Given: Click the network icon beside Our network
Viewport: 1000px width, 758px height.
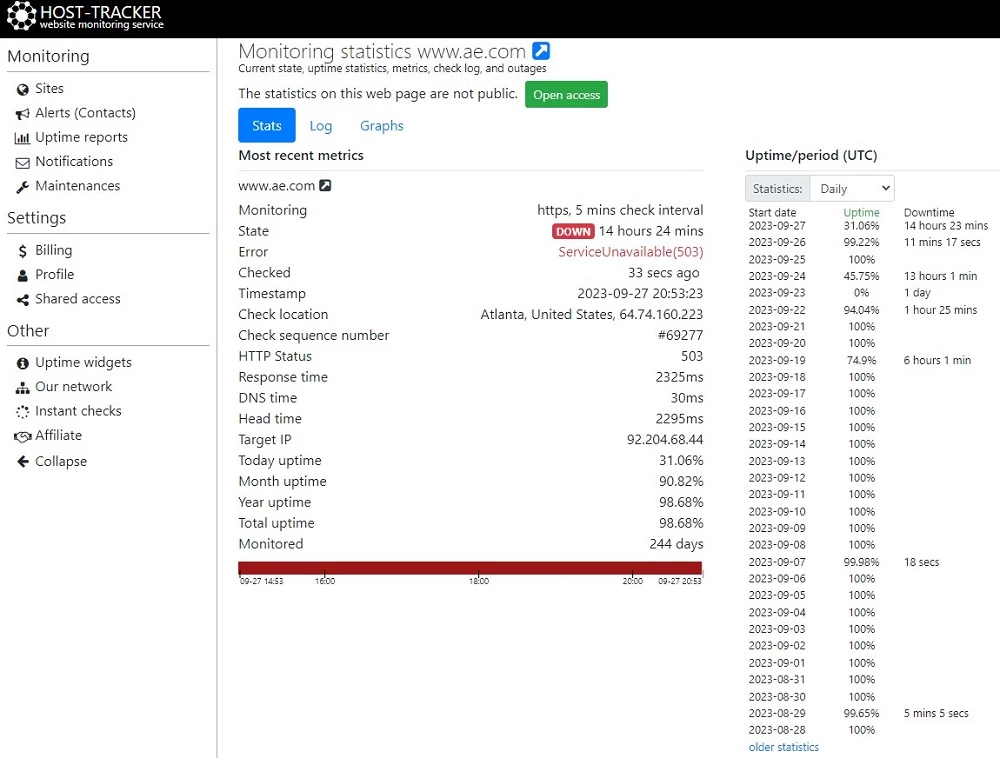Looking at the screenshot, I should click(x=23, y=388).
